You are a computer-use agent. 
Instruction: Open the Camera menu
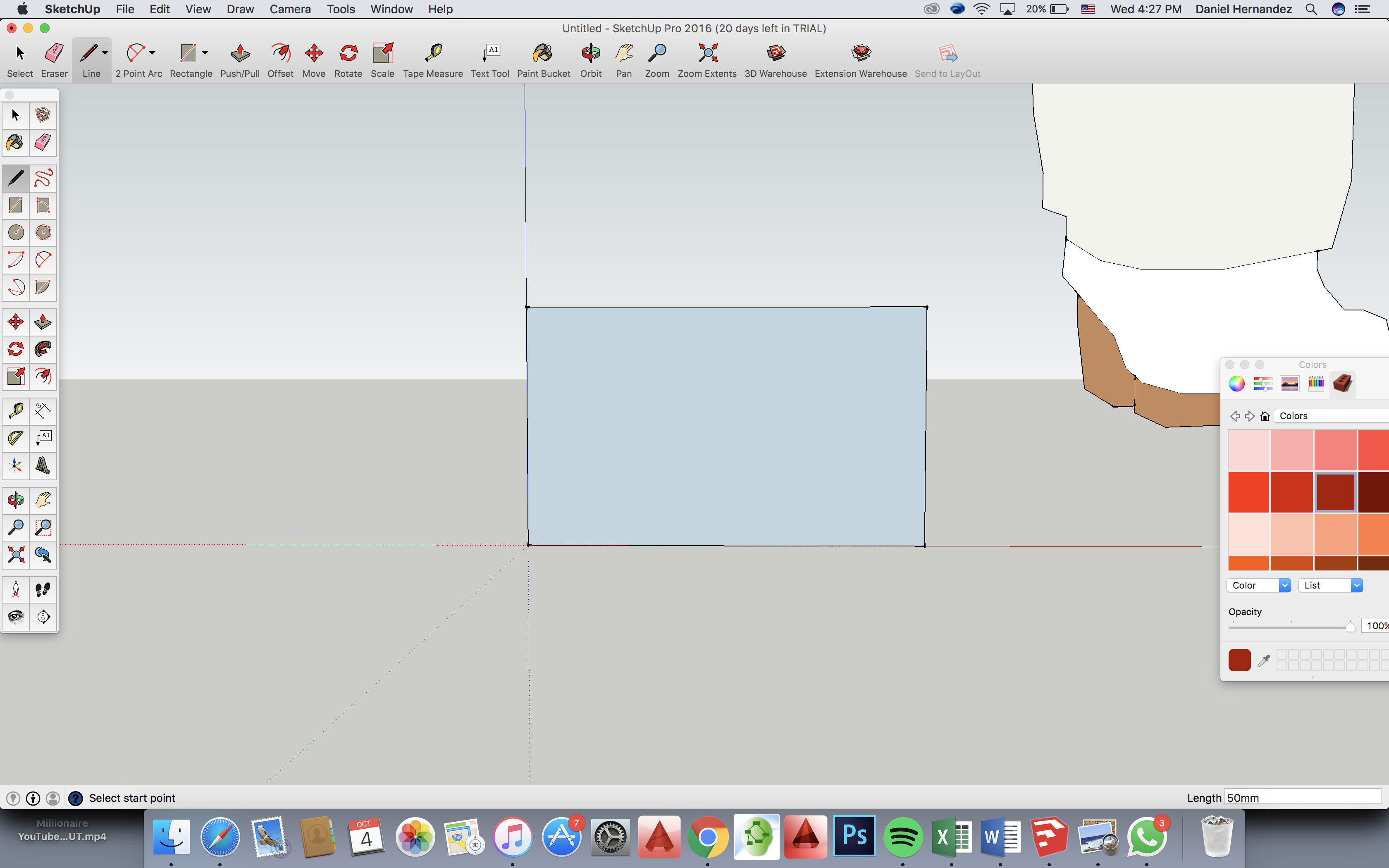289,9
